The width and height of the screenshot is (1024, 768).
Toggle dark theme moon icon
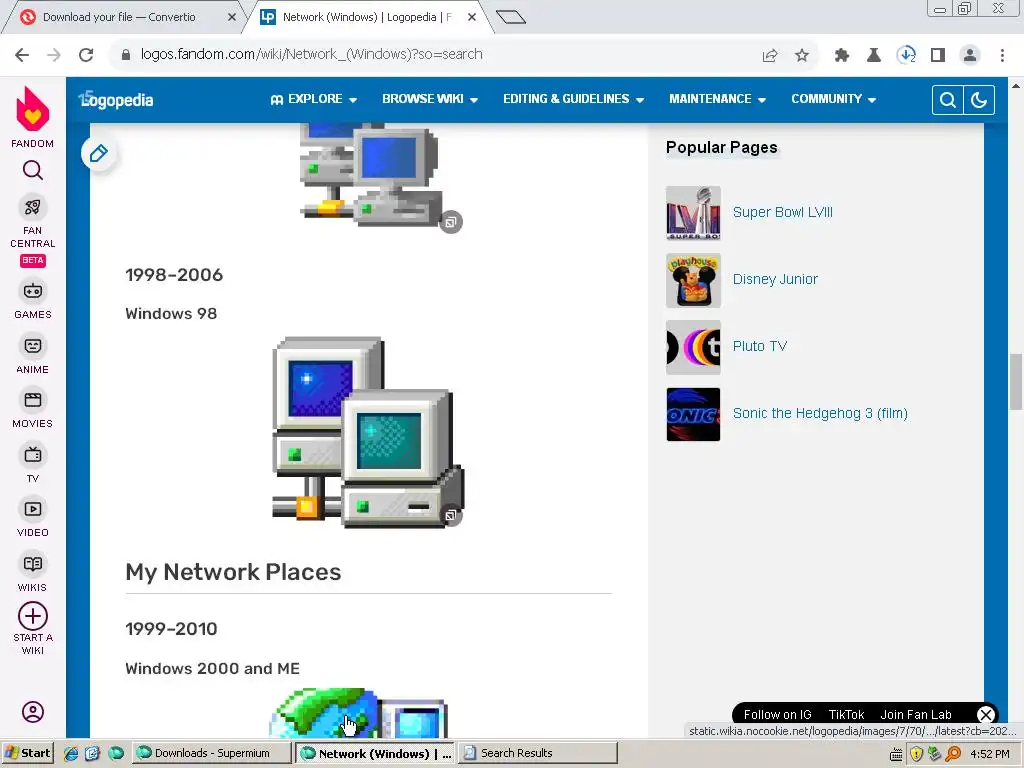click(978, 100)
